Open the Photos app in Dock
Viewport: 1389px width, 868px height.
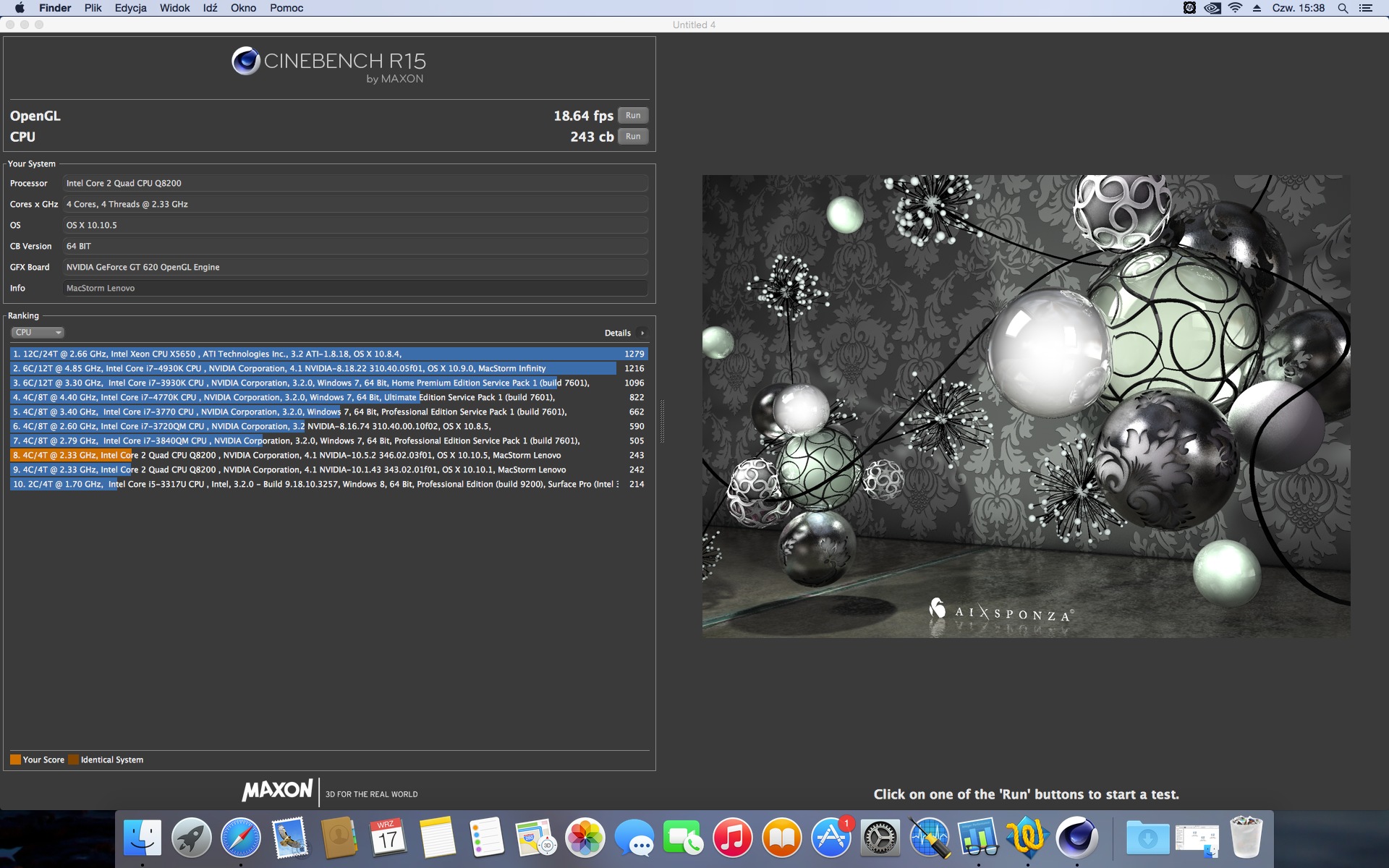(585, 838)
